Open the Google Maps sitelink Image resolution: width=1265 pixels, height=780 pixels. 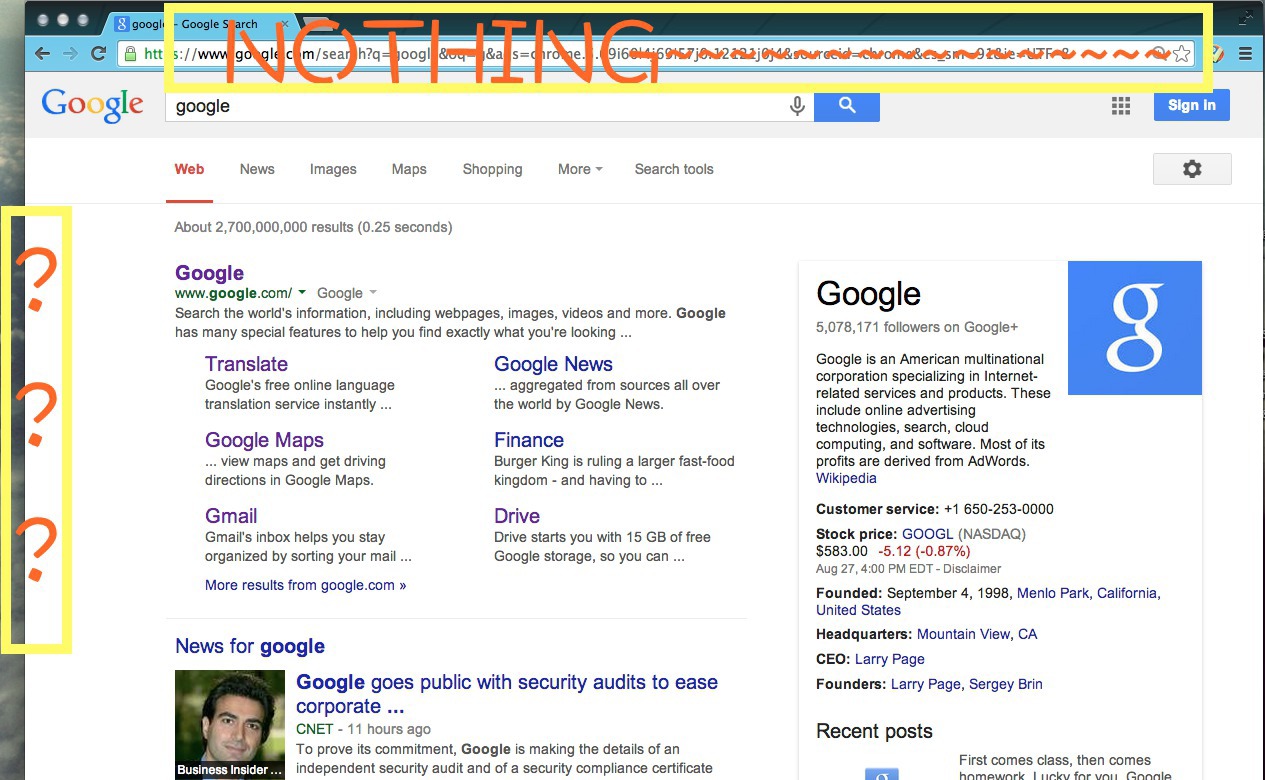264,440
